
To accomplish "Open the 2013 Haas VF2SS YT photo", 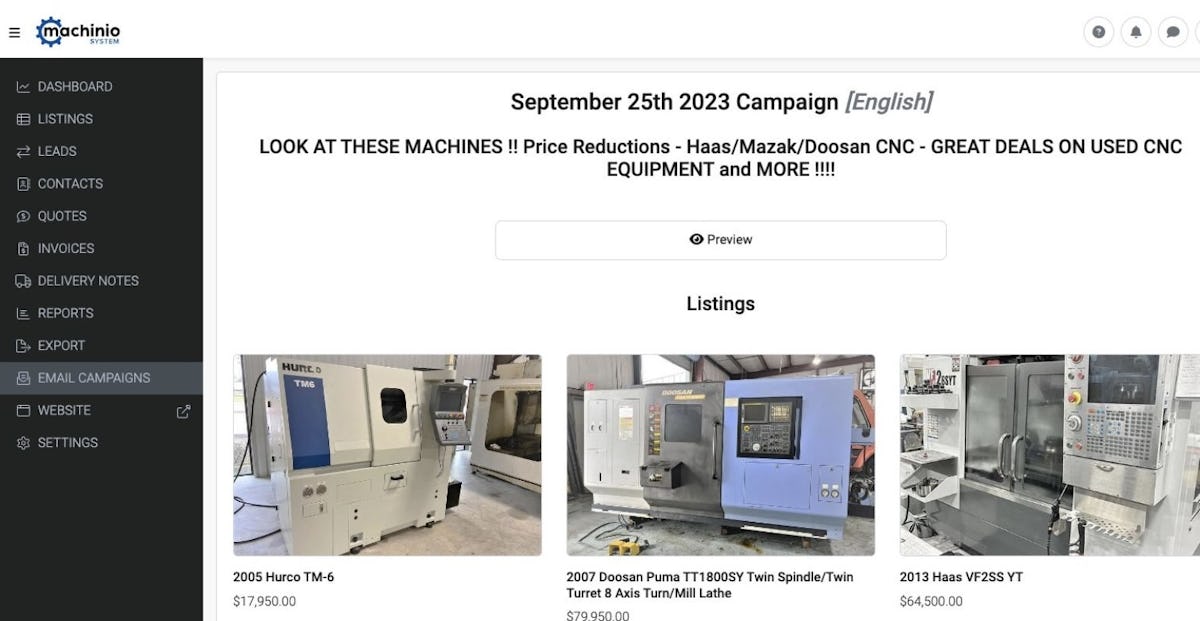I will 1050,455.
